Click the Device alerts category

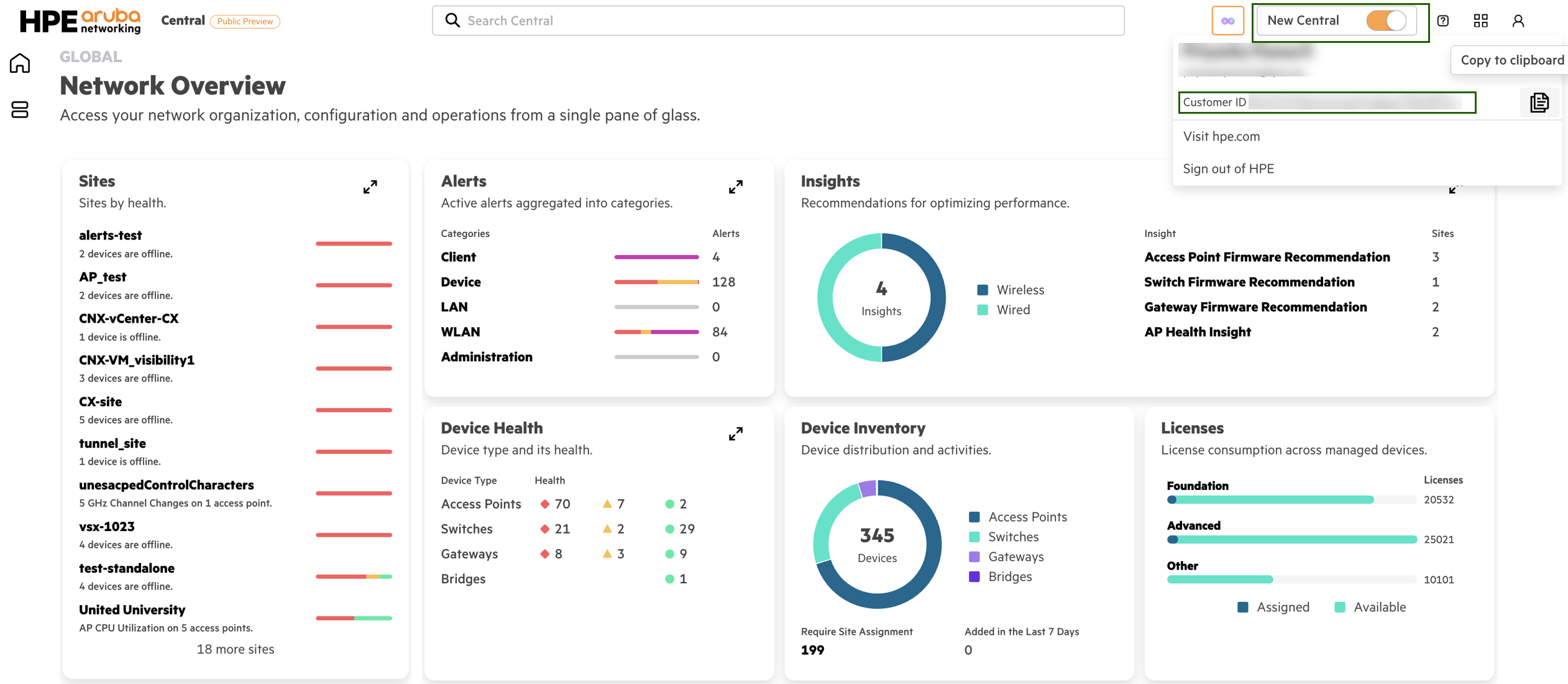[461, 282]
